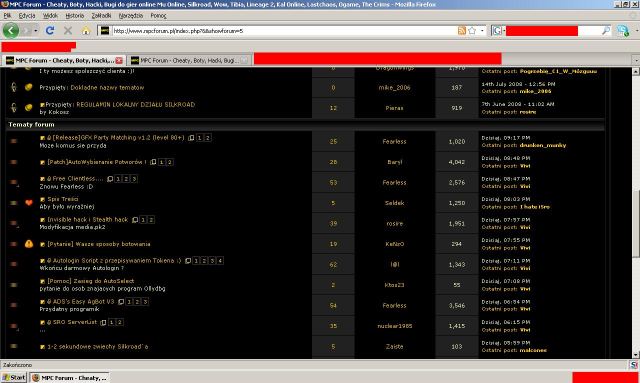Open the Plik menu
Image resolution: width=640 pixels, height=383 pixels.
pyautogui.click(x=7, y=16)
